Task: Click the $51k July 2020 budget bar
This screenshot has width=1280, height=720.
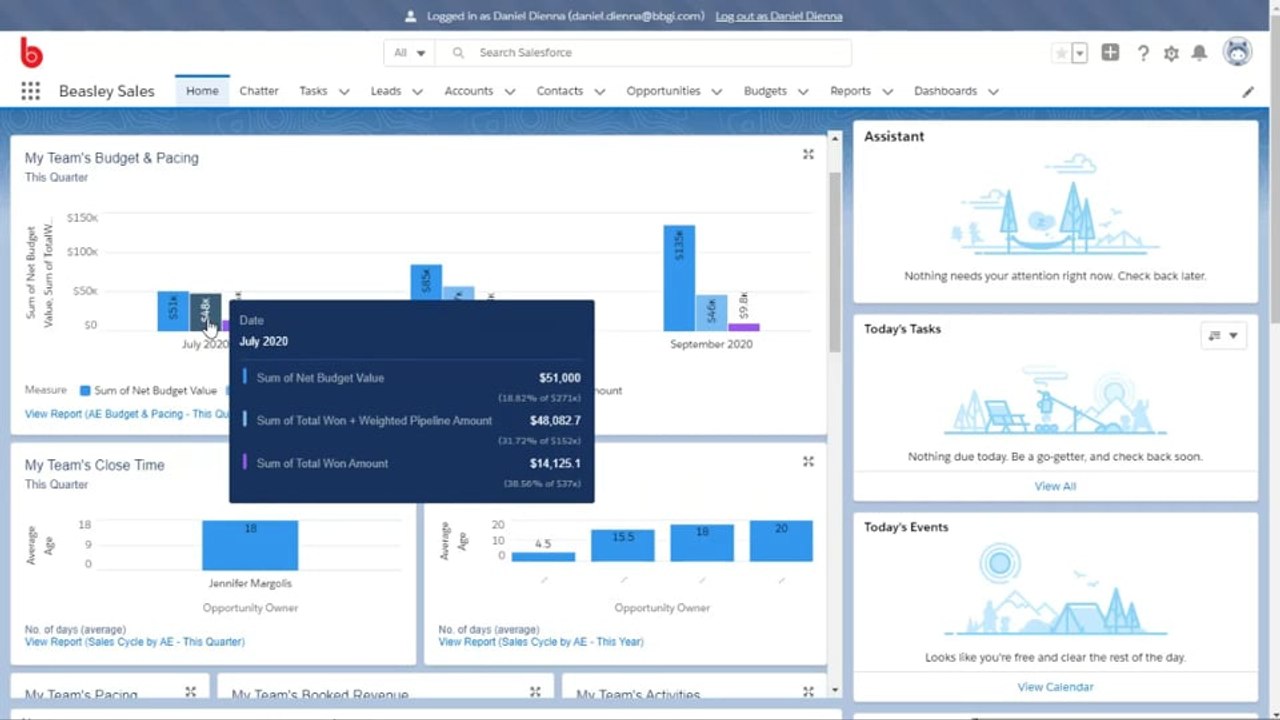Action: click(x=173, y=311)
